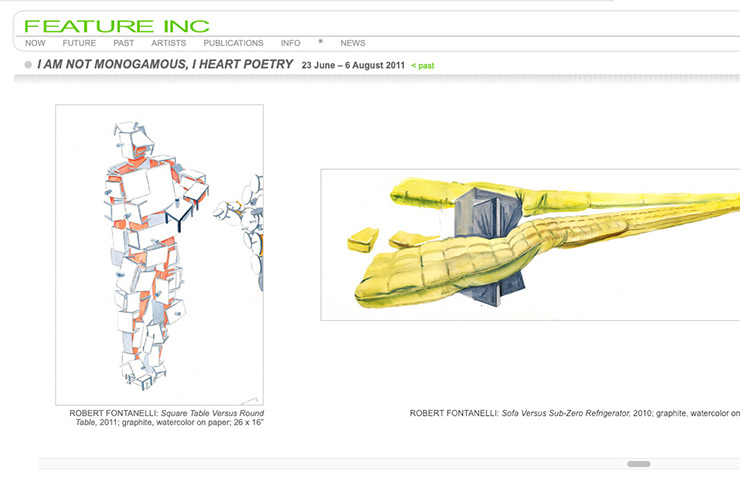The image size is (740, 490).
Task: Open the PUBLICATIONS page
Action: tap(233, 43)
